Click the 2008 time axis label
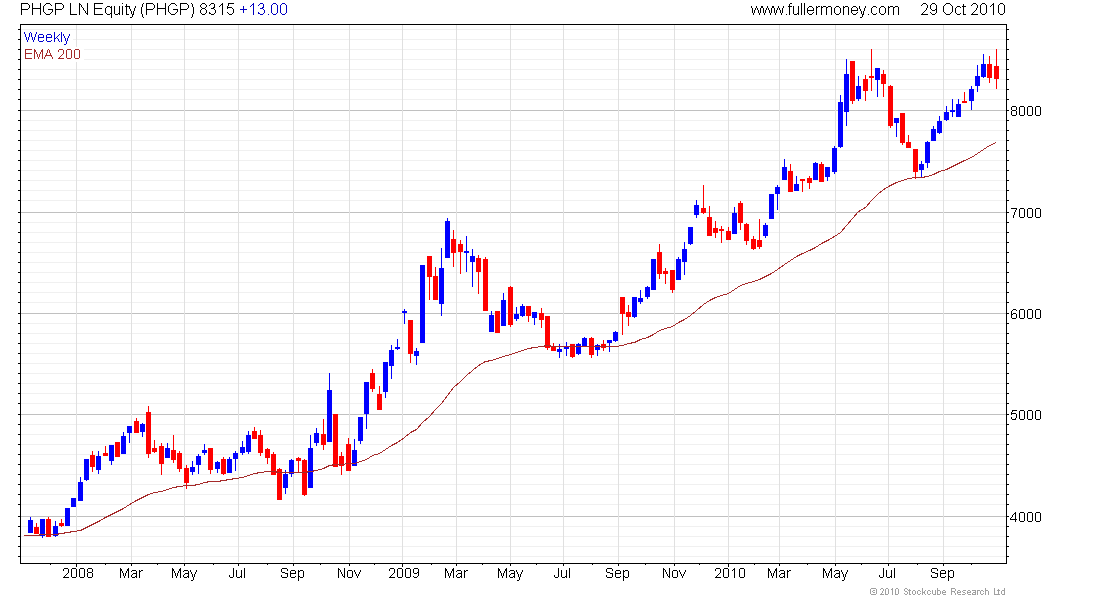The width and height of the screenshot is (1100, 600). [78, 573]
